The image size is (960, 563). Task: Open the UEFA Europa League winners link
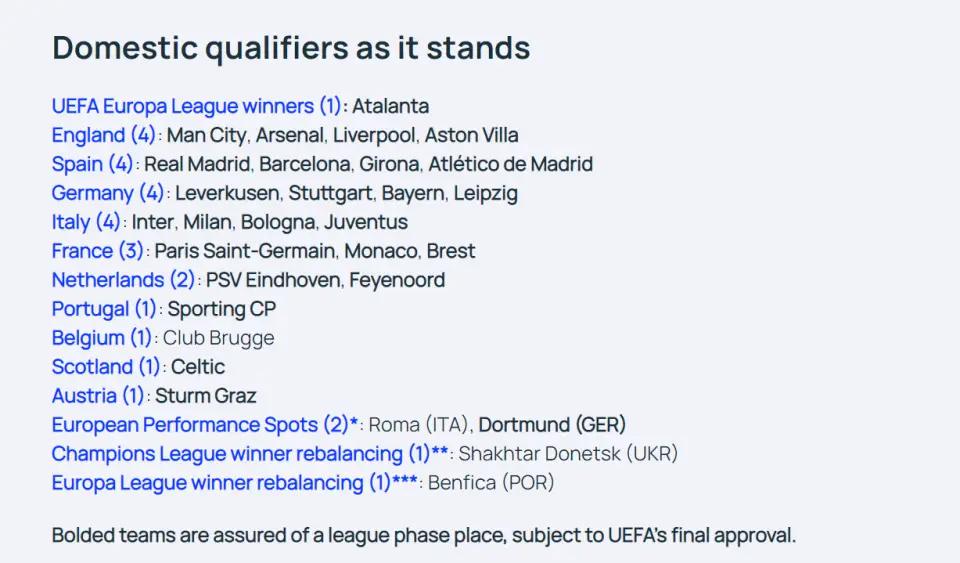(x=197, y=106)
